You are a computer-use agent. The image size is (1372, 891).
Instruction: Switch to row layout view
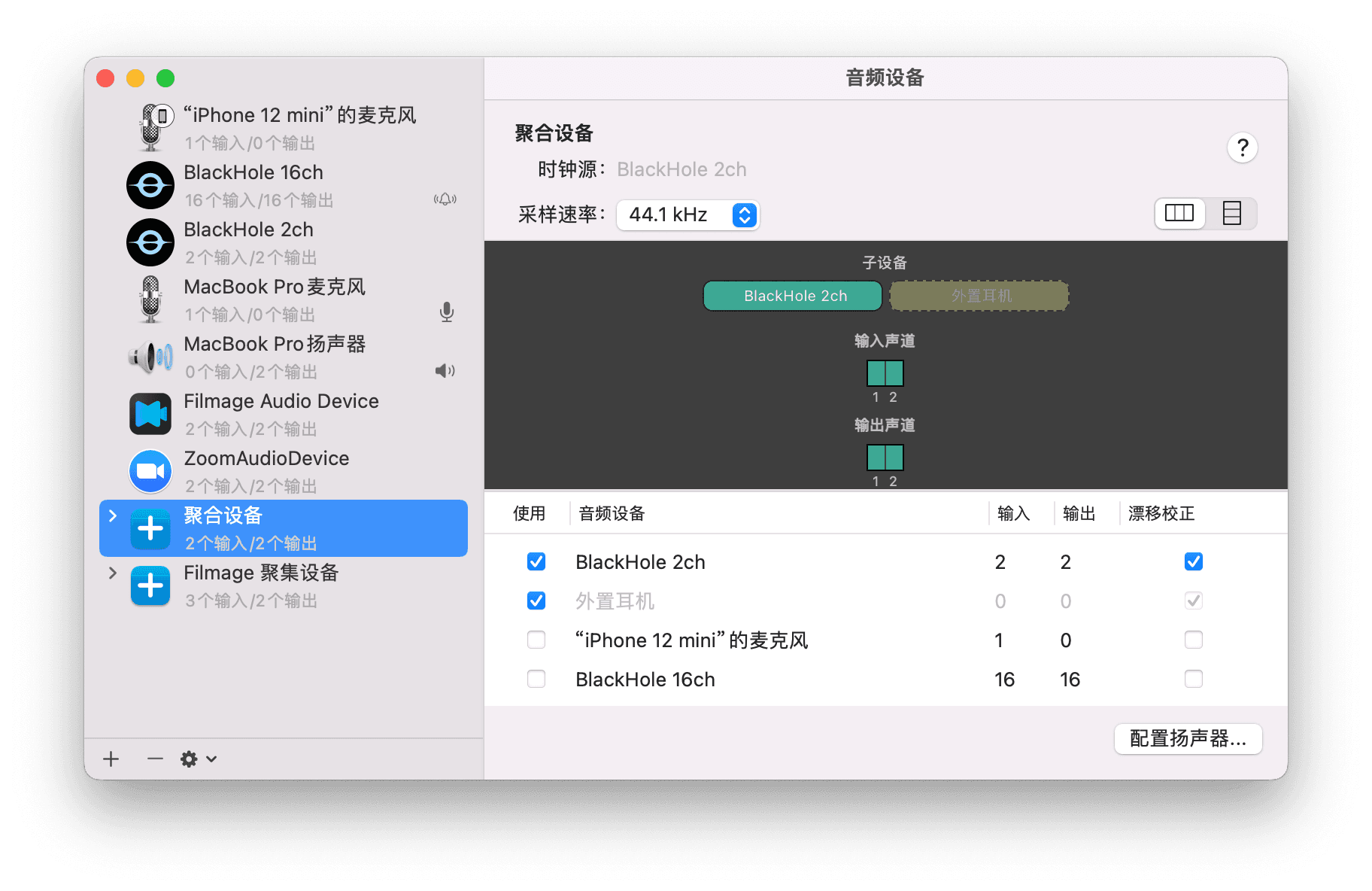coord(1231,214)
